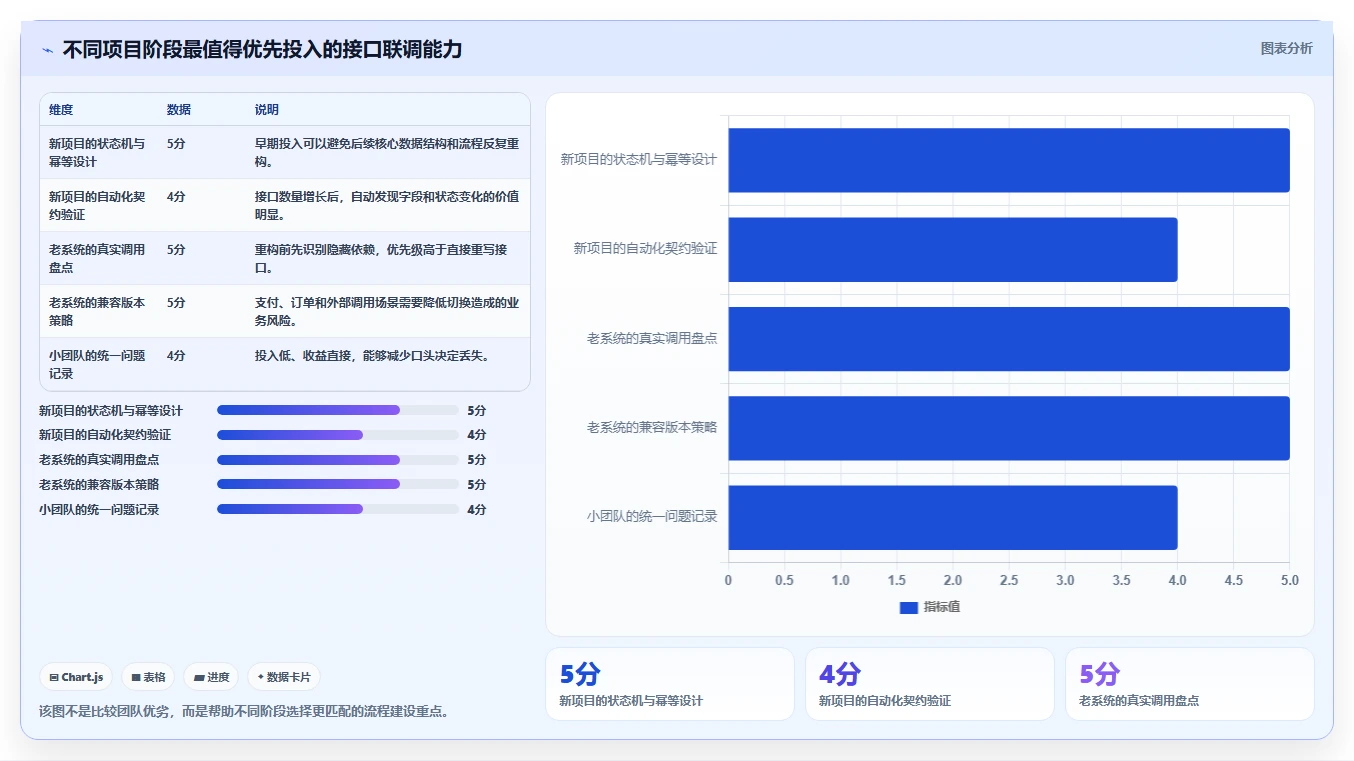Click description starting 接口数量增长后
This screenshot has width=1354, height=761.
coord(387,205)
